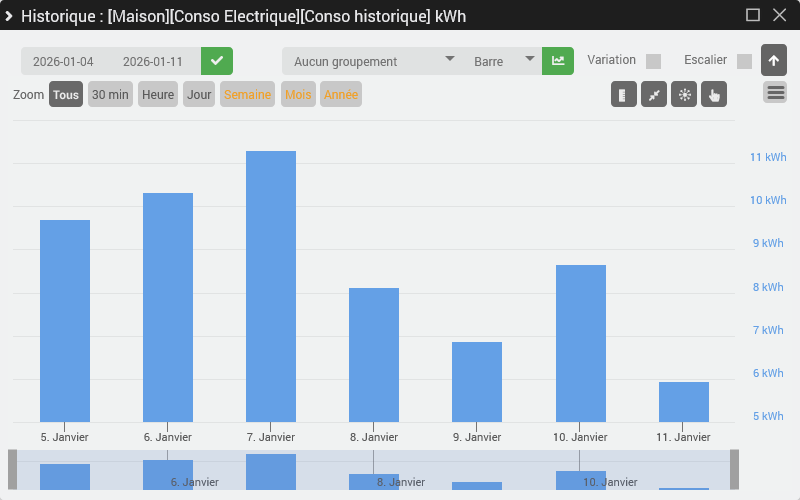Click the 8 kWh axis label
Viewport: 800px width, 500px height.
pyautogui.click(x=768, y=287)
